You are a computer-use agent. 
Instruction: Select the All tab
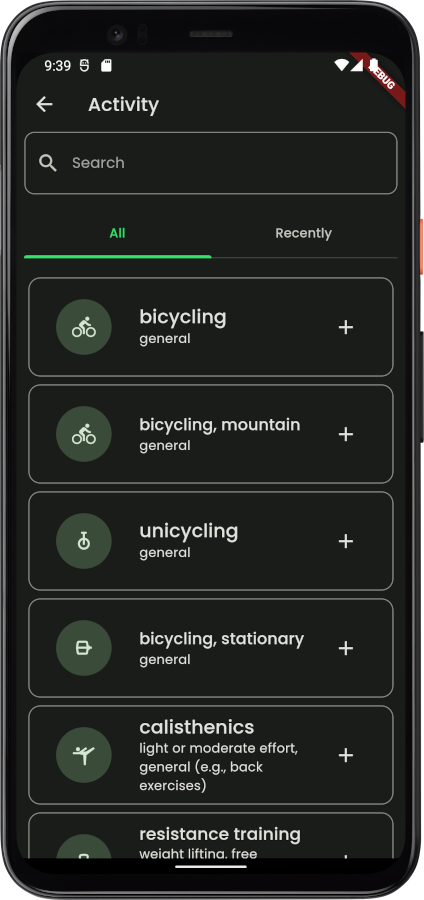[x=118, y=234]
